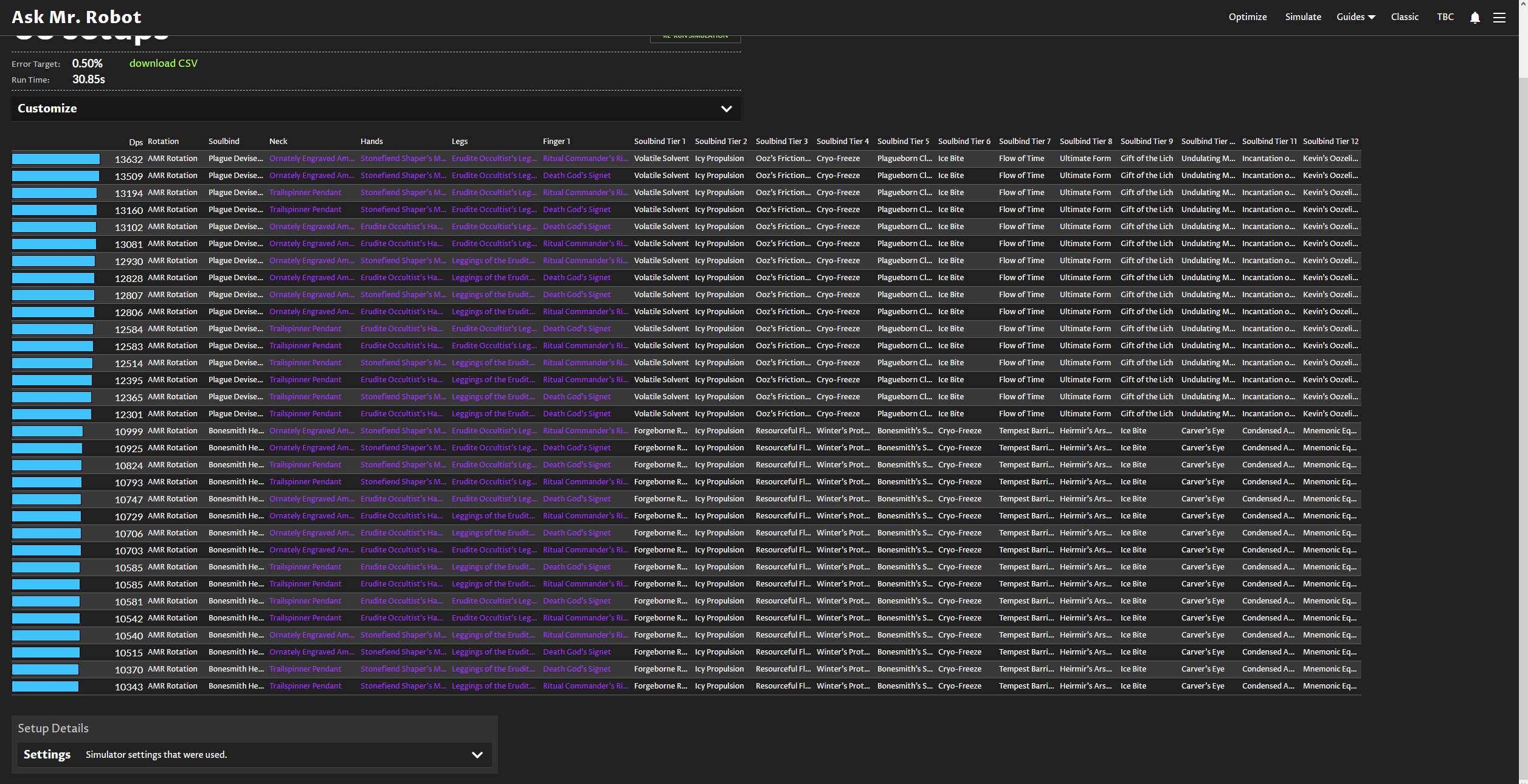The width and height of the screenshot is (1528, 784).
Task: Click the Ask Mr. Robot logo icon
Action: click(75, 15)
